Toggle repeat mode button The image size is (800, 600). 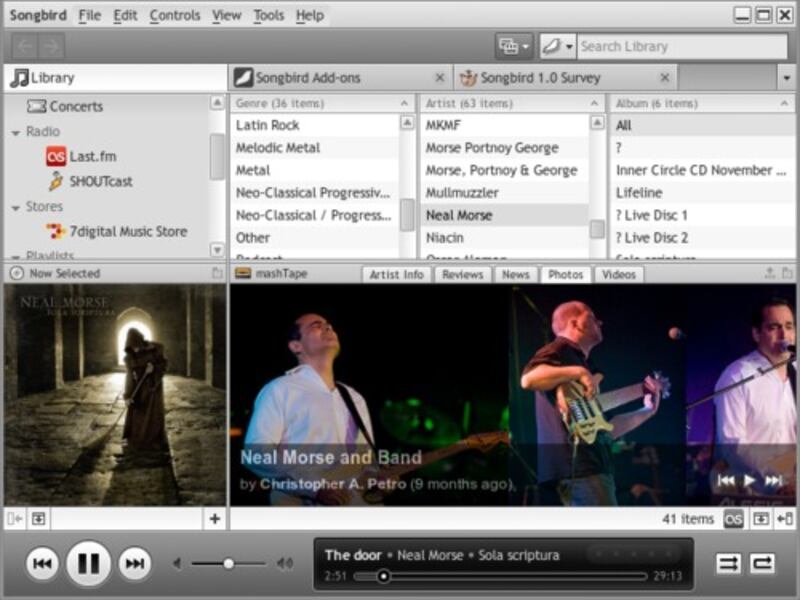click(x=763, y=564)
